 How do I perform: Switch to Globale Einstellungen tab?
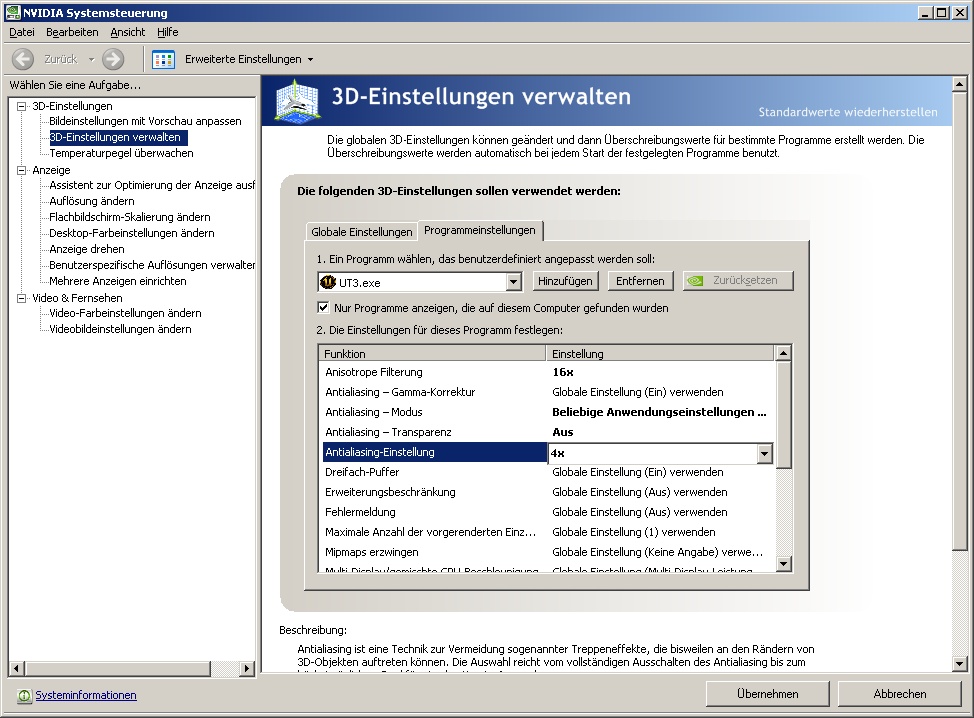362,232
